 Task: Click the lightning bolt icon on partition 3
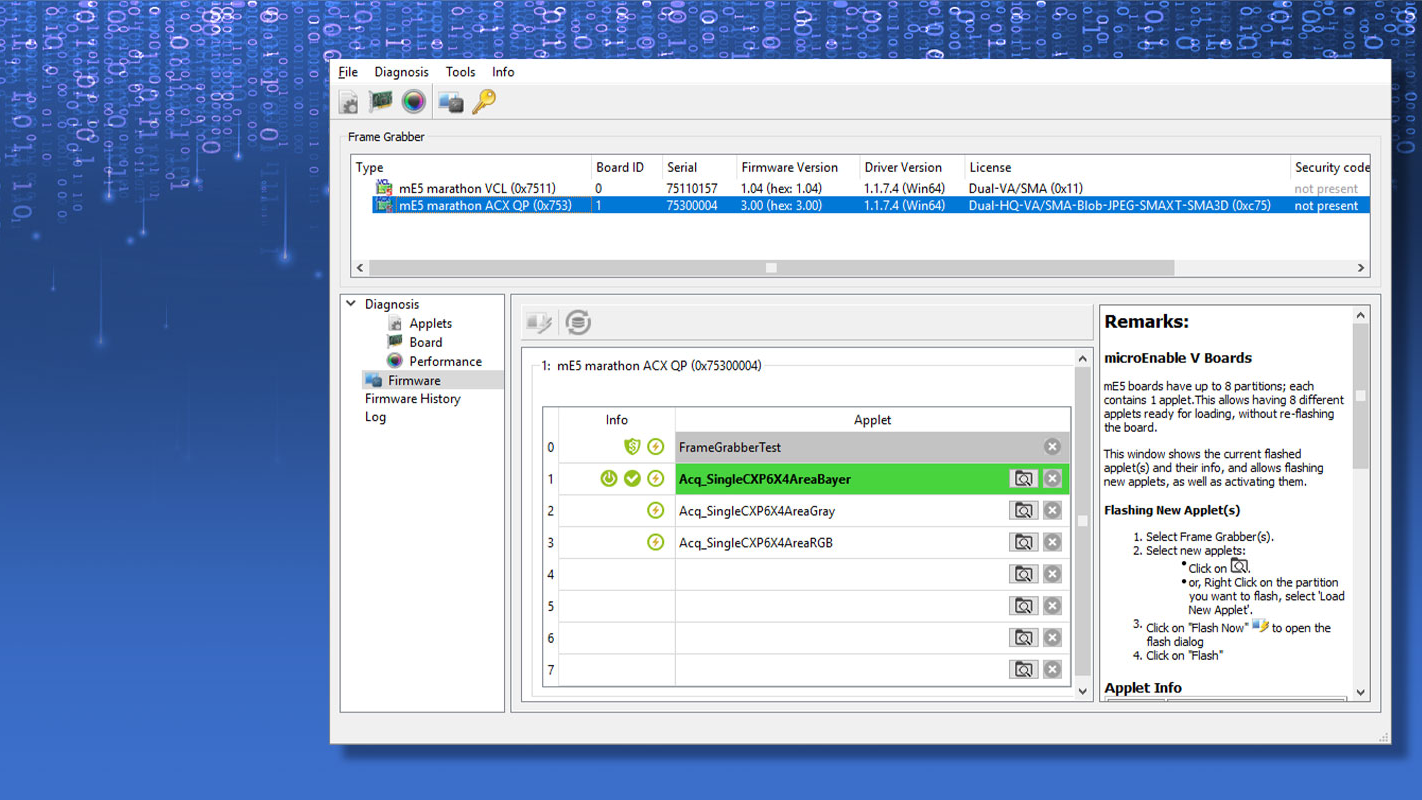(x=656, y=542)
